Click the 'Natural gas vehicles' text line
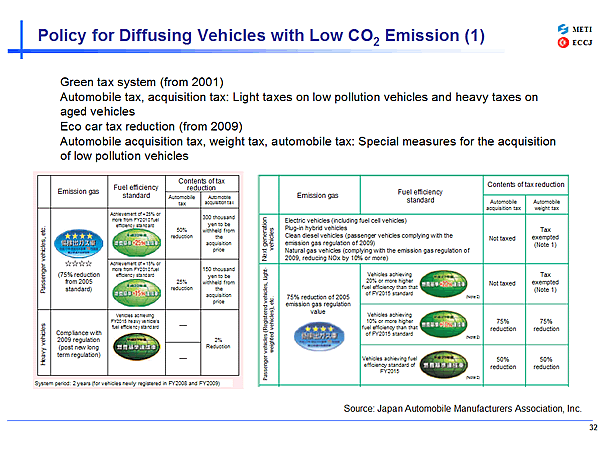 (x=377, y=254)
